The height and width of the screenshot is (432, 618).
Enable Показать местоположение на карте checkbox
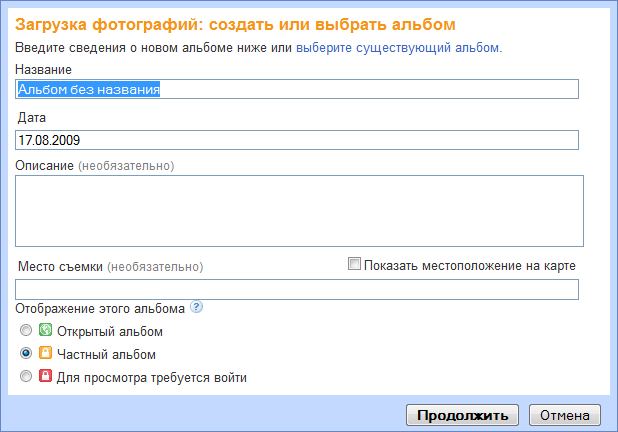[x=354, y=264]
